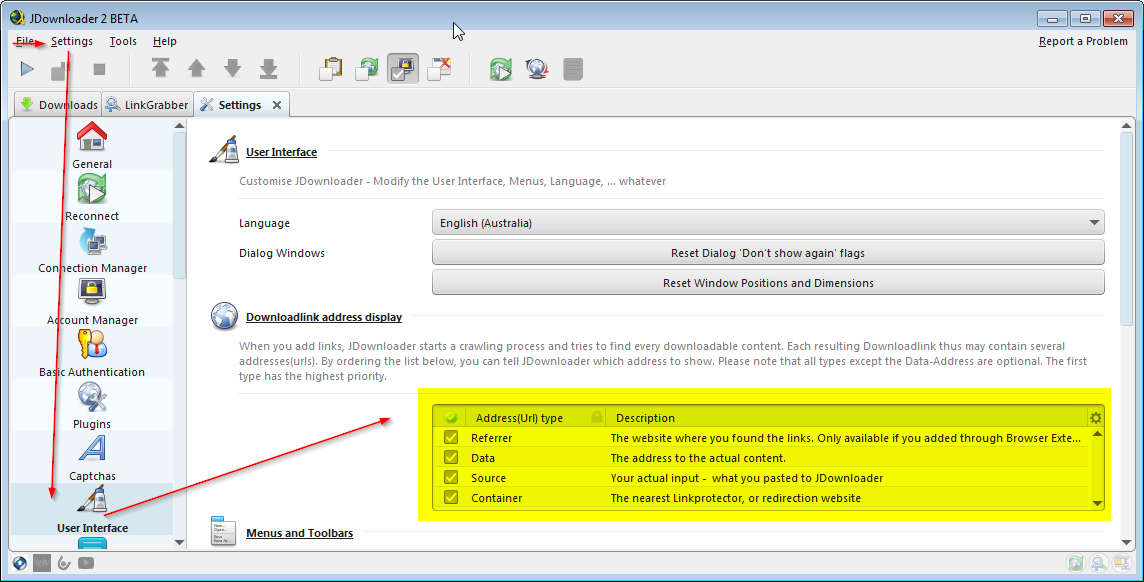1144x582 pixels.
Task: Open Plugins settings in sidebar
Action: tap(92, 406)
